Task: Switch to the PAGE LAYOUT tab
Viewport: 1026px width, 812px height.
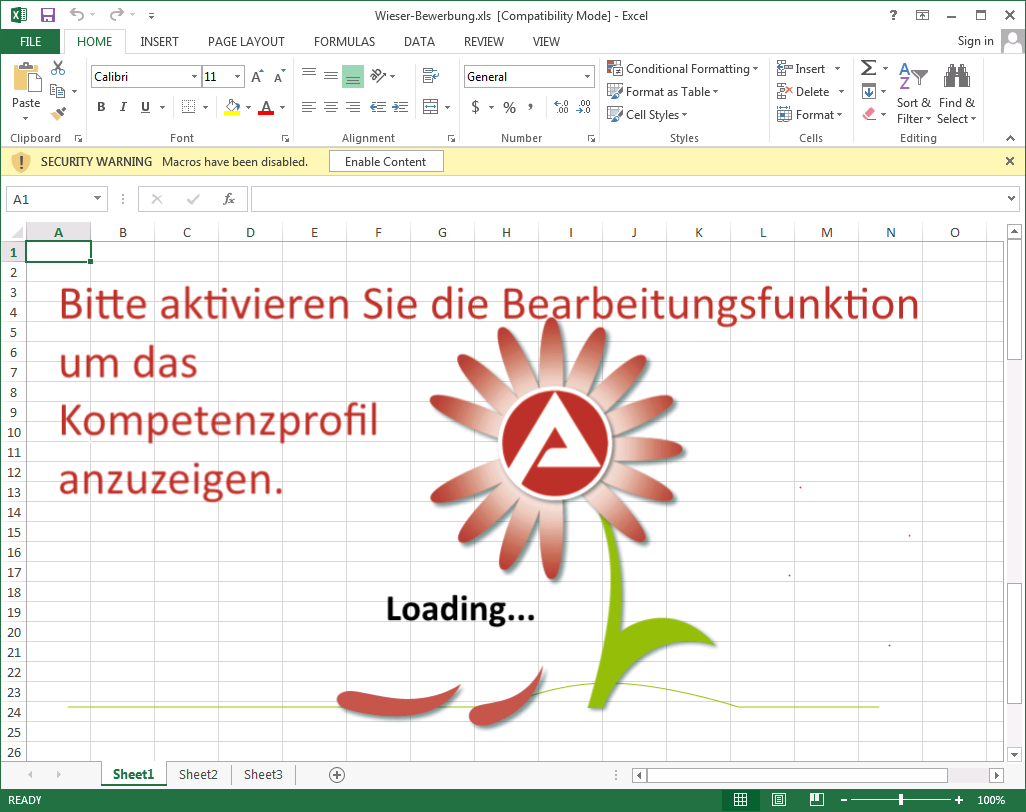Action: pyautogui.click(x=246, y=41)
